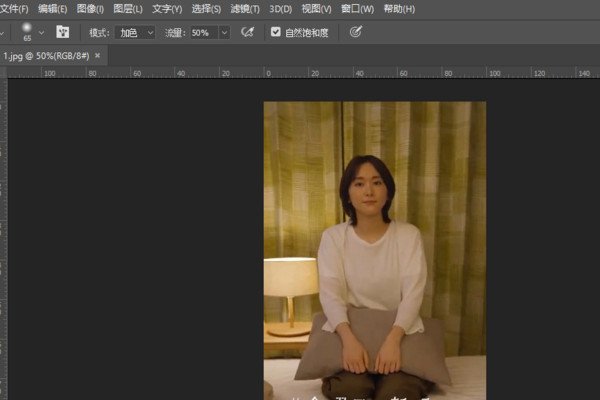Open the 3D(D) menu
The width and height of the screenshot is (600, 400).
280,9
